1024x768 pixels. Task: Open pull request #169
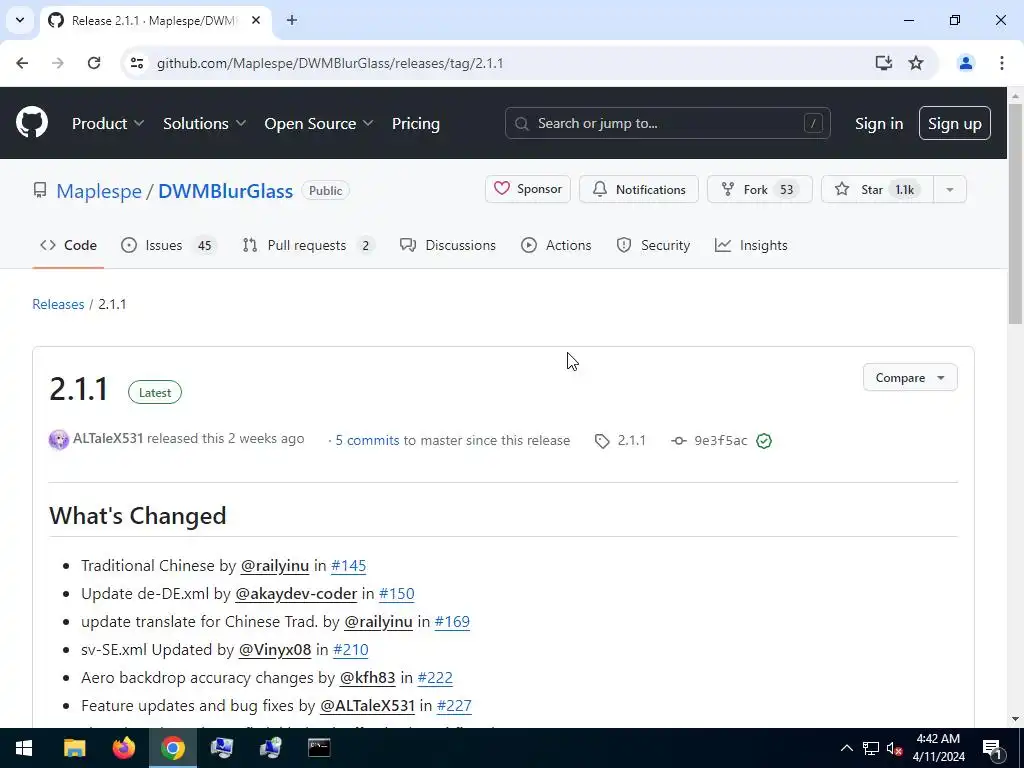[452, 621]
